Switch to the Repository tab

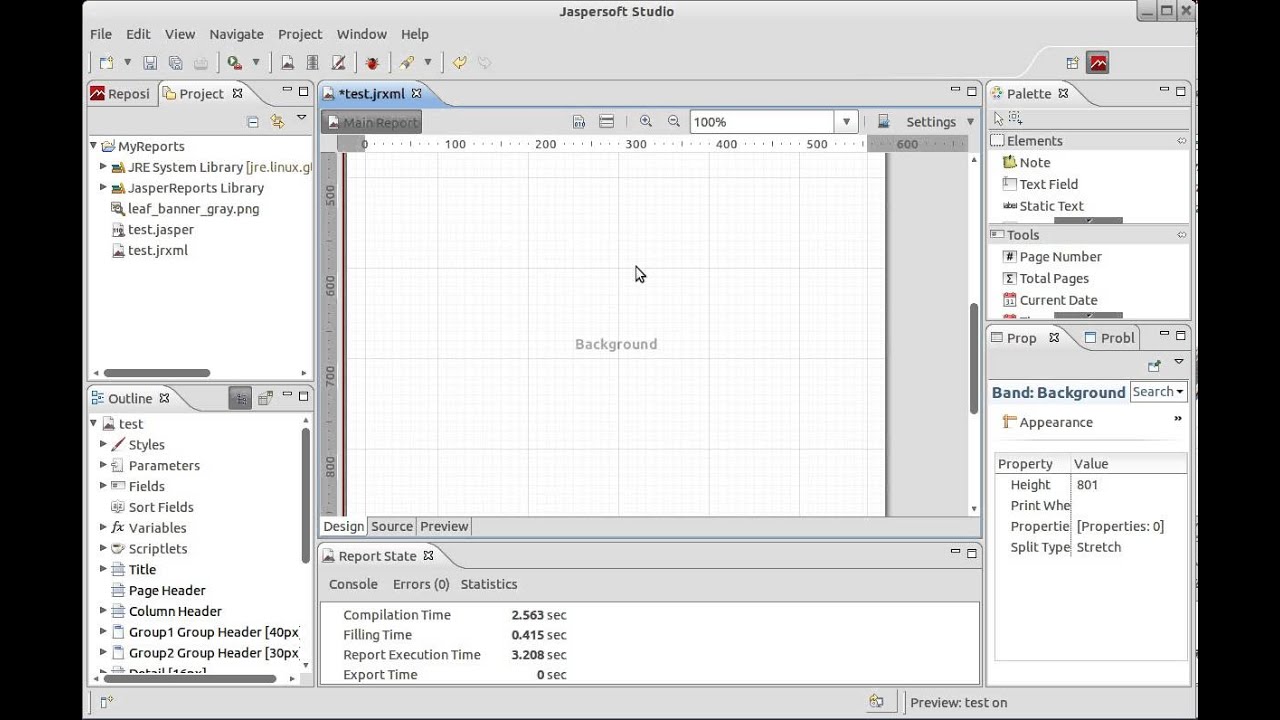tap(121, 93)
